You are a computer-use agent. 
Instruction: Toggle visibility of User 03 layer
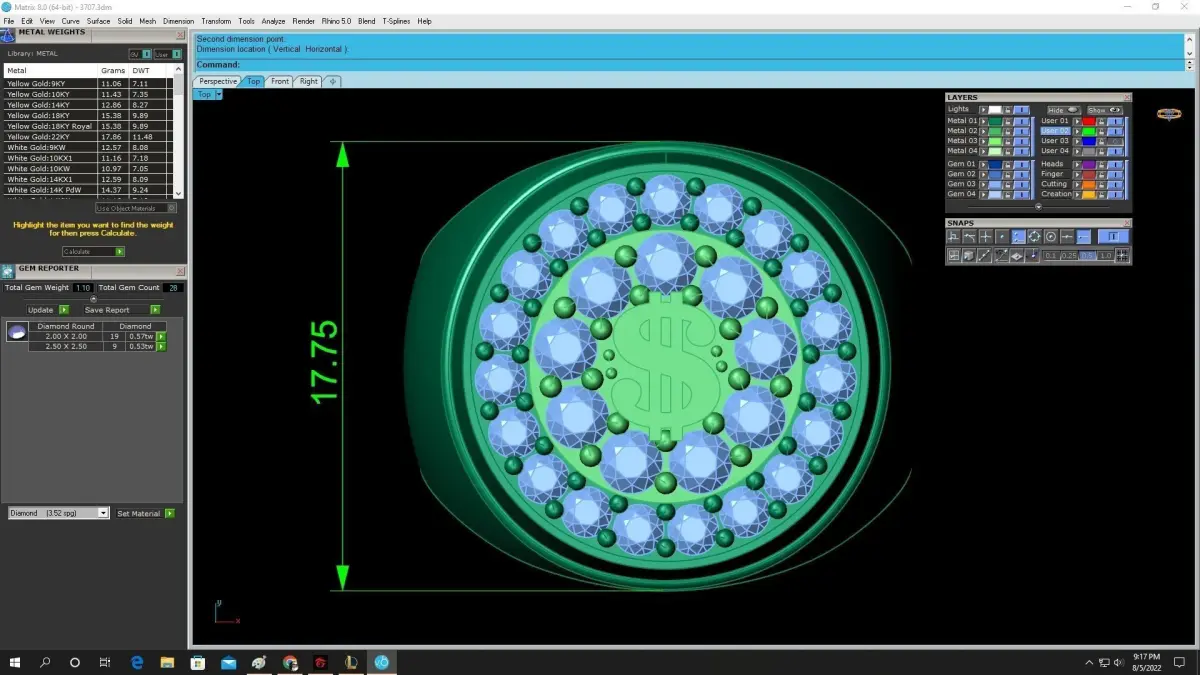coord(1115,141)
